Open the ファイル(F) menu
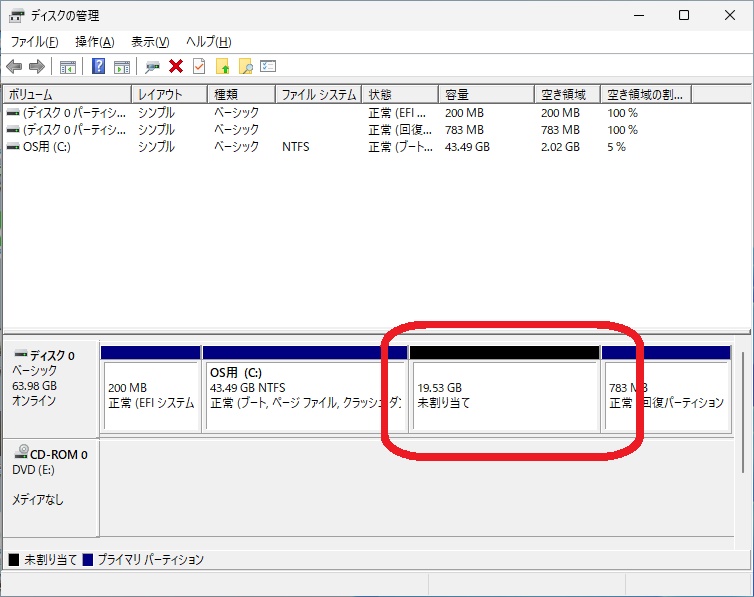Screen dimensions: 754x597 34,42
